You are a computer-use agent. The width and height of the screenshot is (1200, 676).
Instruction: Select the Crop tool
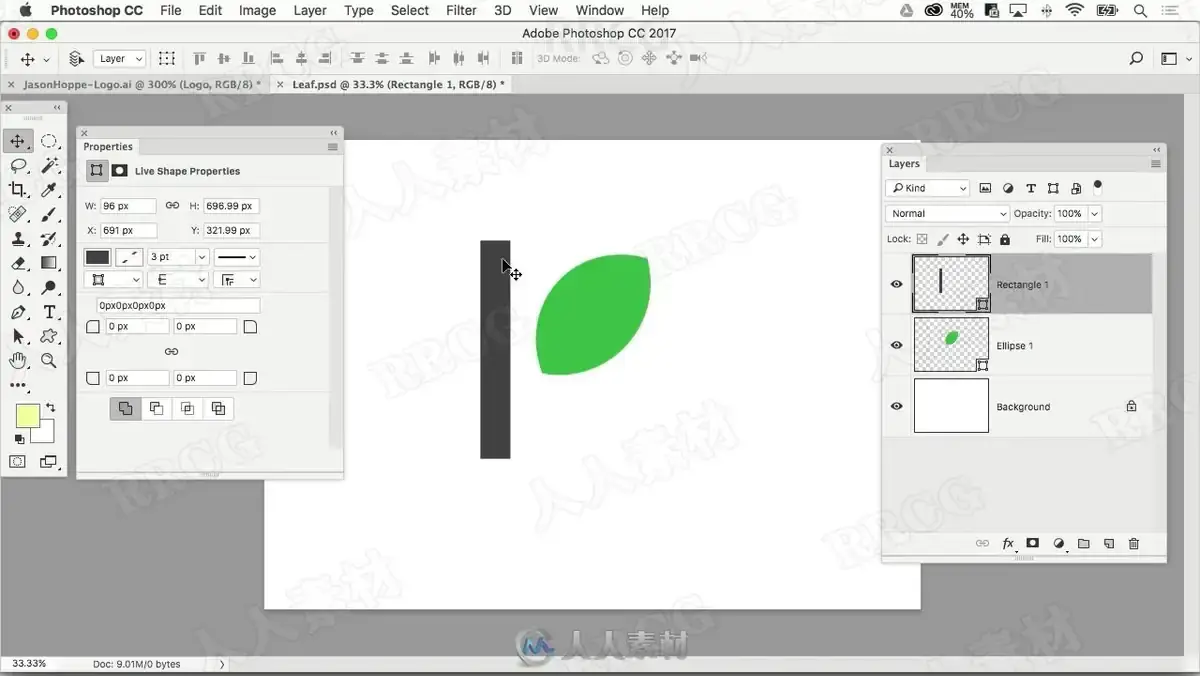tap(18, 189)
